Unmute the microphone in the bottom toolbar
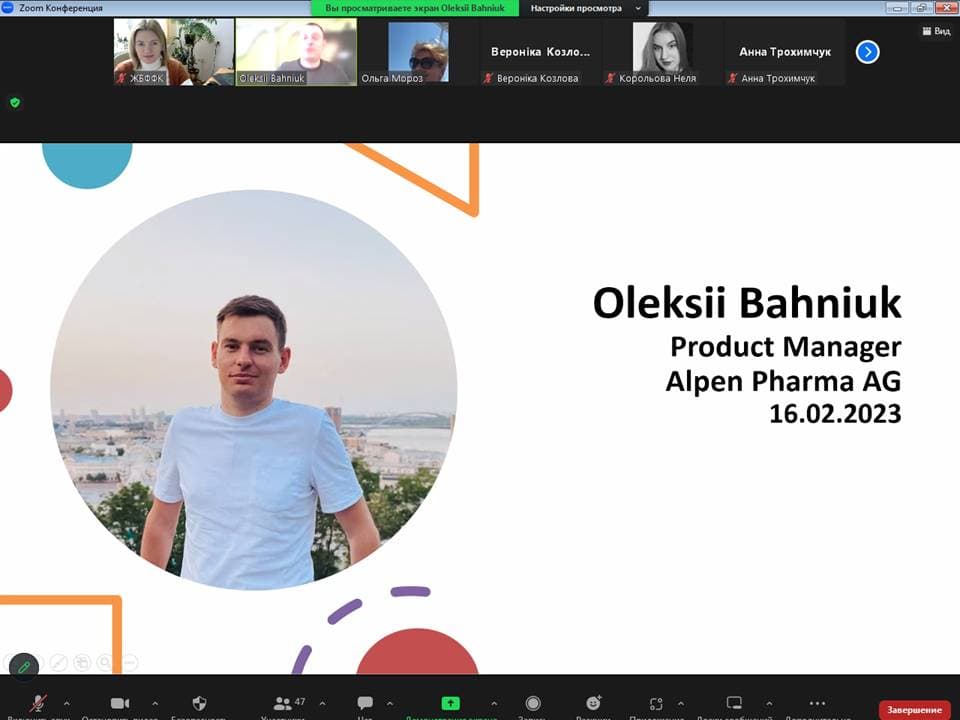The width and height of the screenshot is (960, 720). pyautogui.click(x=39, y=704)
